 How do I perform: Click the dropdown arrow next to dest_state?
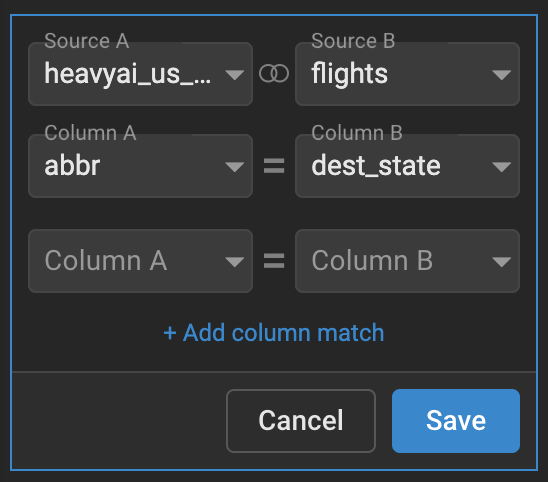pyautogui.click(x=502, y=167)
